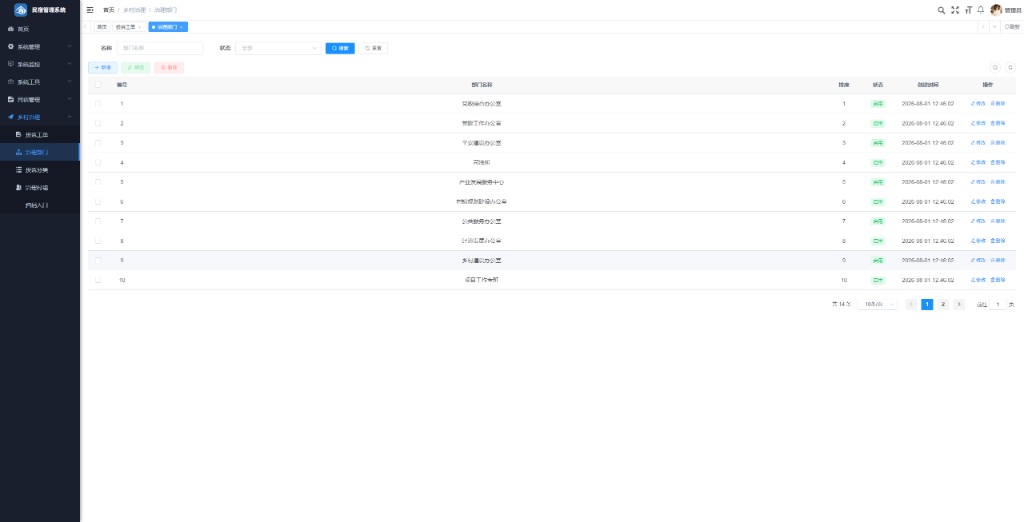The height and width of the screenshot is (522, 1024).
Task: Click the 首页 dashboard icon in sidebar
Action: point(10,29)
